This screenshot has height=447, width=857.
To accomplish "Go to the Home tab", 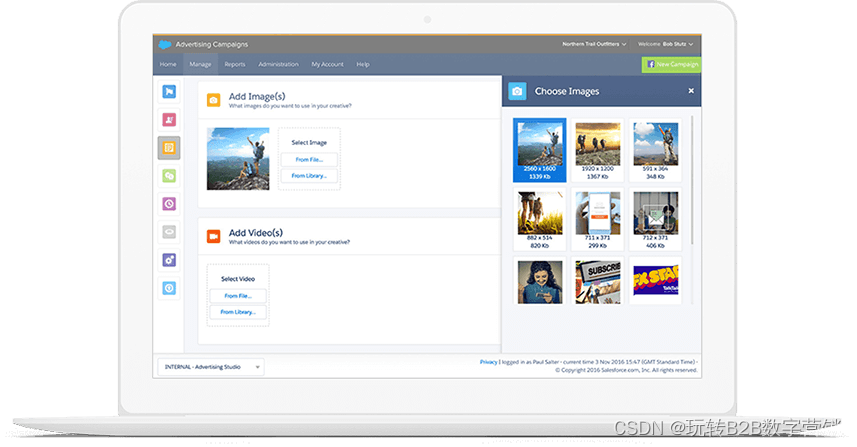I will (168, 64).
